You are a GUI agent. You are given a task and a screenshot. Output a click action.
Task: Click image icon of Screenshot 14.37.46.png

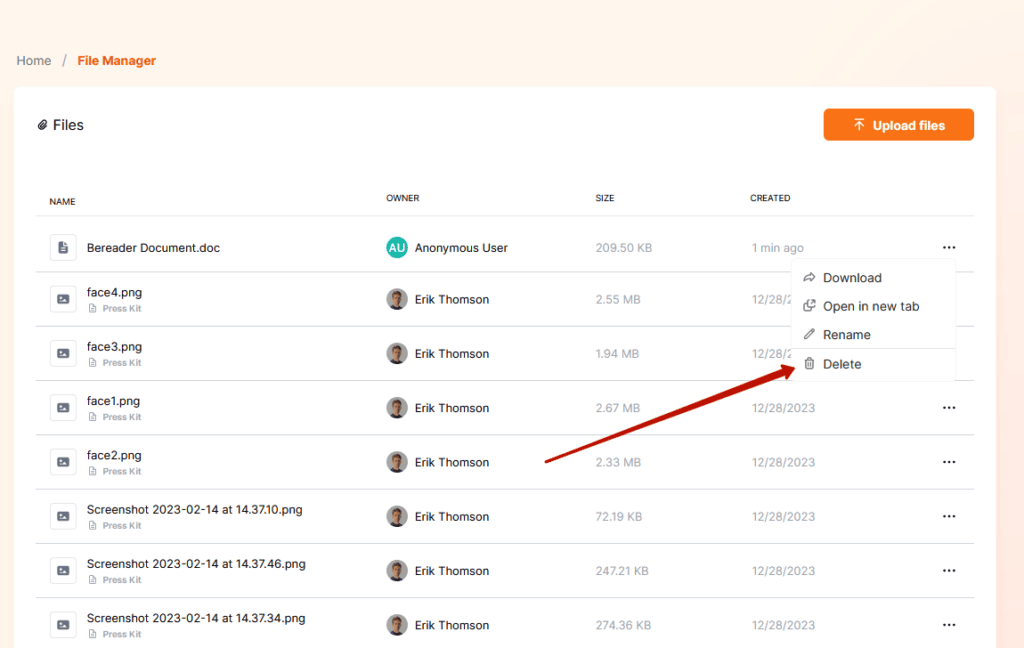point(63,570)
